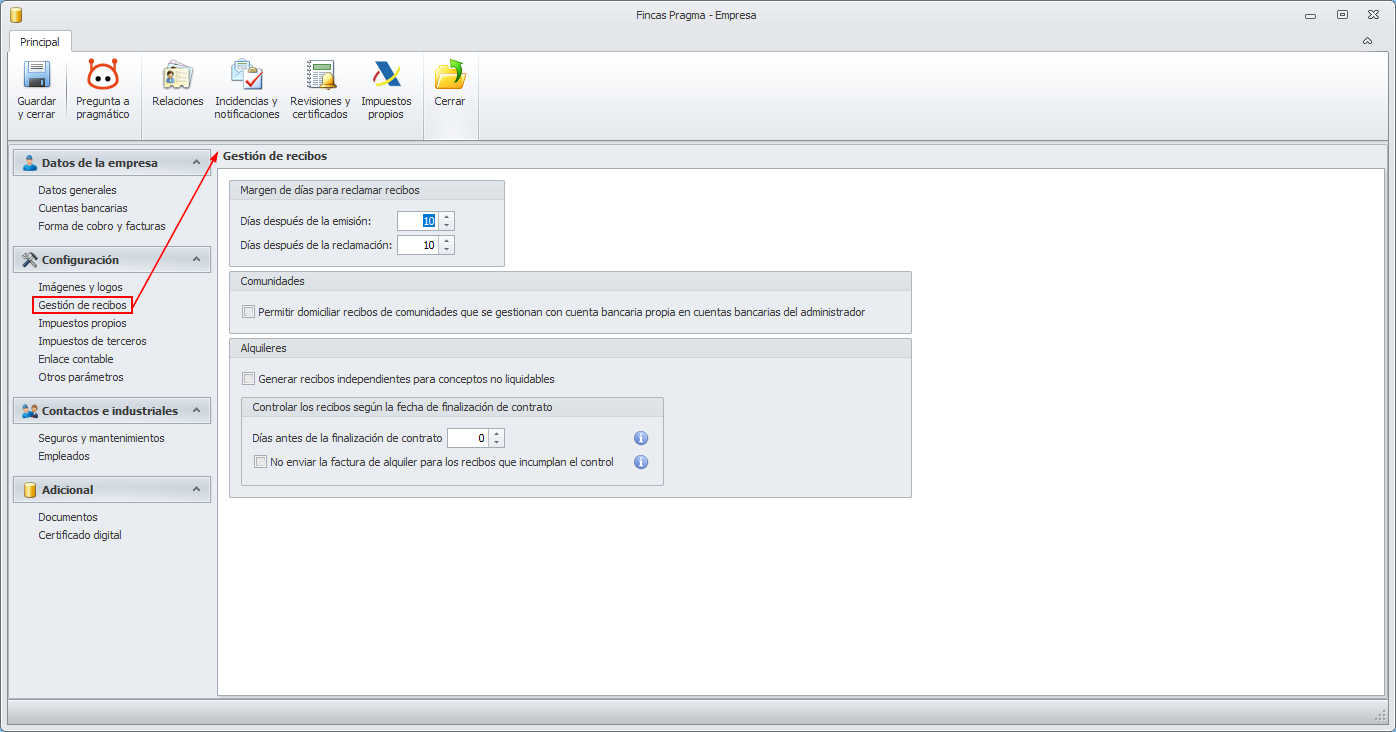
Task: Click the info icon beside No enviar la factura
Action: [642, 462]
